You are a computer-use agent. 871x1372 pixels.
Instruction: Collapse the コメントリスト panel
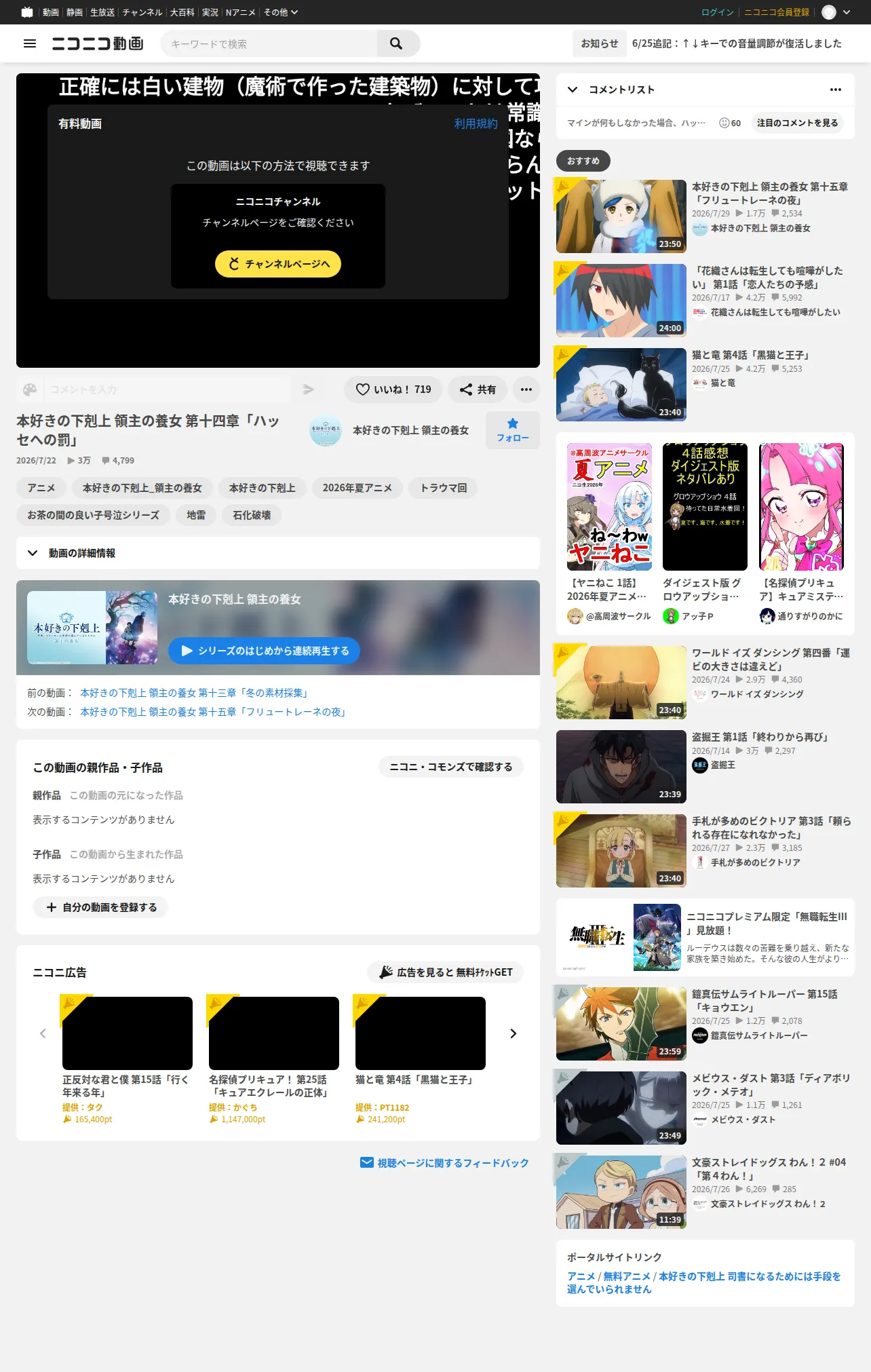pos(573,90)
